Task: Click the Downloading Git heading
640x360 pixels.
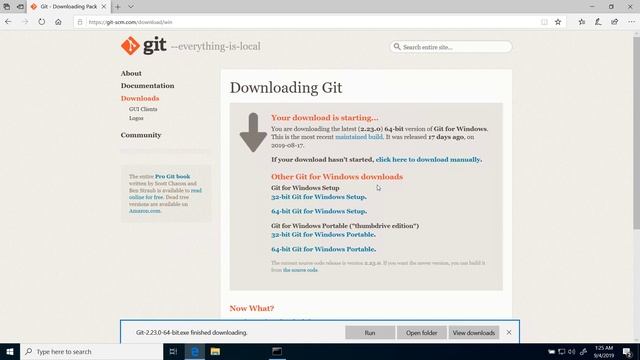Action: (x=286, y=88)
